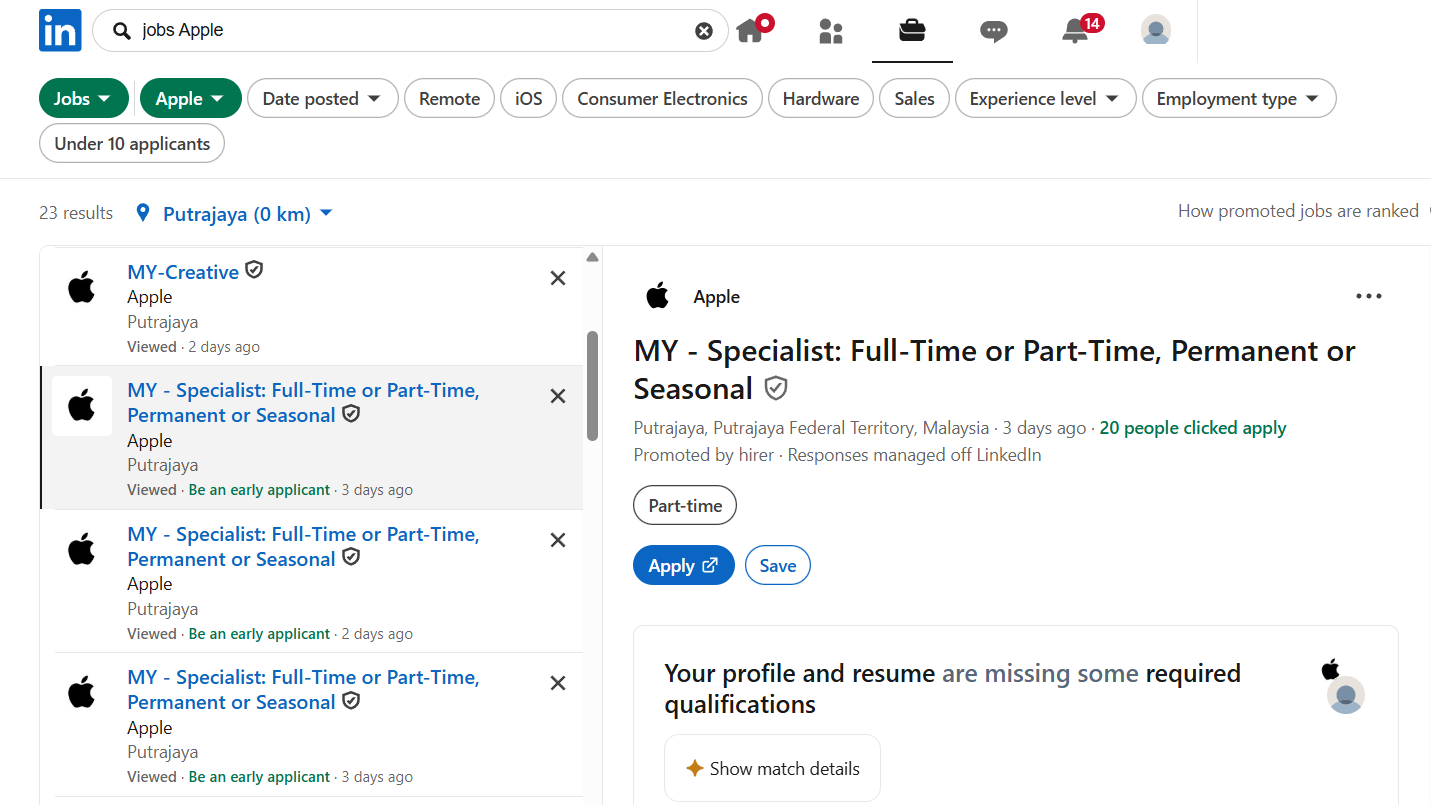1431x805 pixels.
Task: Open 'How promoted jobs are ranked' link
Action: pos(1298,211)
